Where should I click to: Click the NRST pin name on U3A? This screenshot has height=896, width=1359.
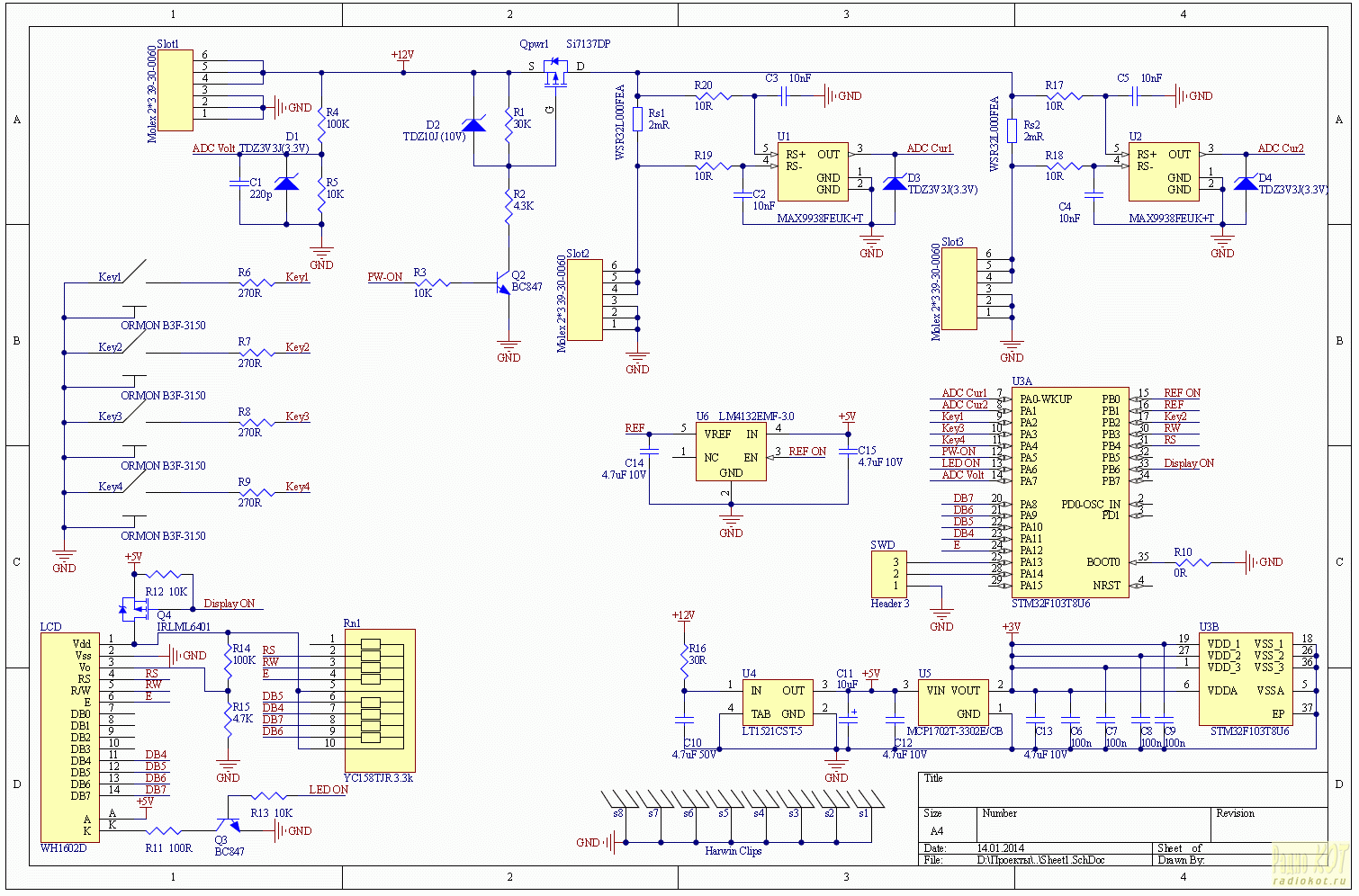tap(1107, 586)
